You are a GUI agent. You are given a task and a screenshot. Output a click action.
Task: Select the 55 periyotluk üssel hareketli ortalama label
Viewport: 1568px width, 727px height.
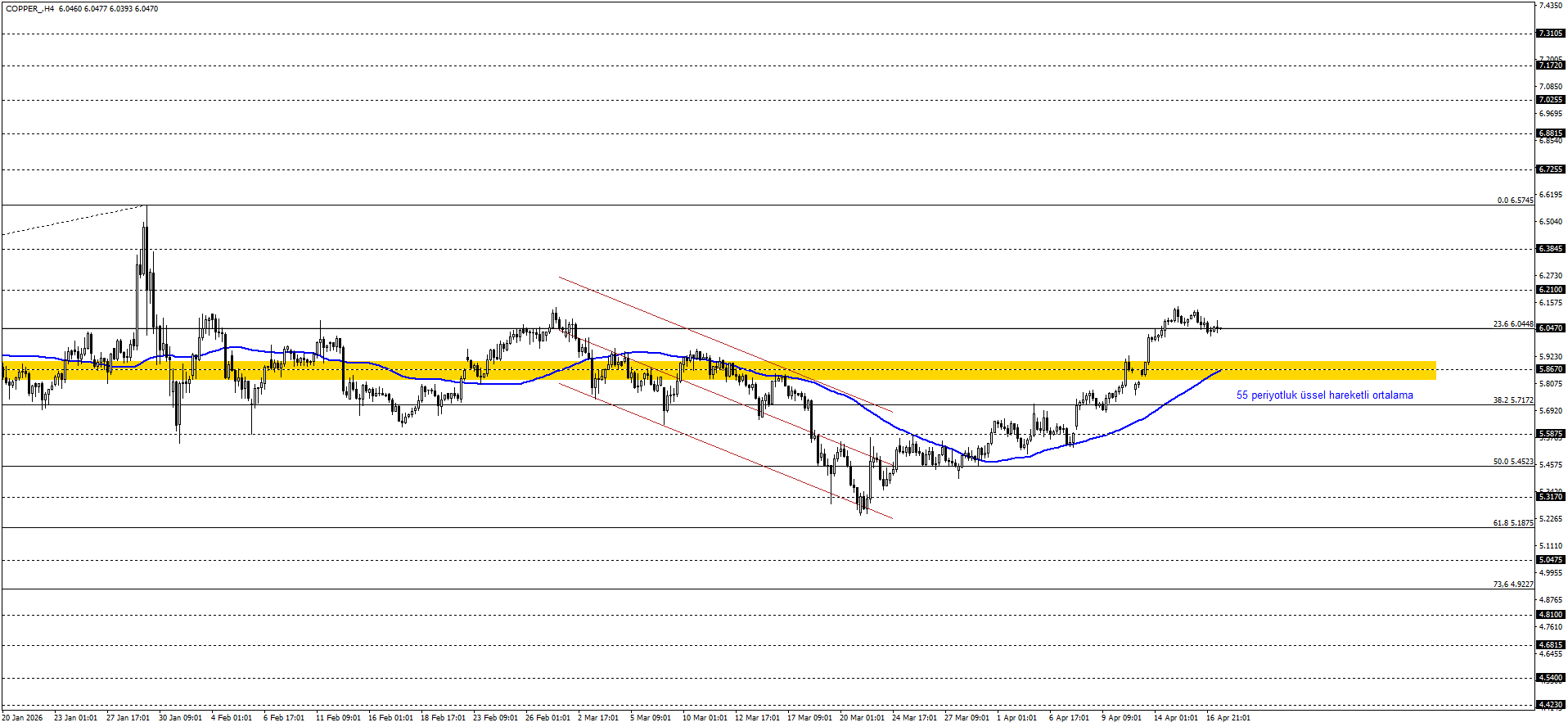[1324, 395]
